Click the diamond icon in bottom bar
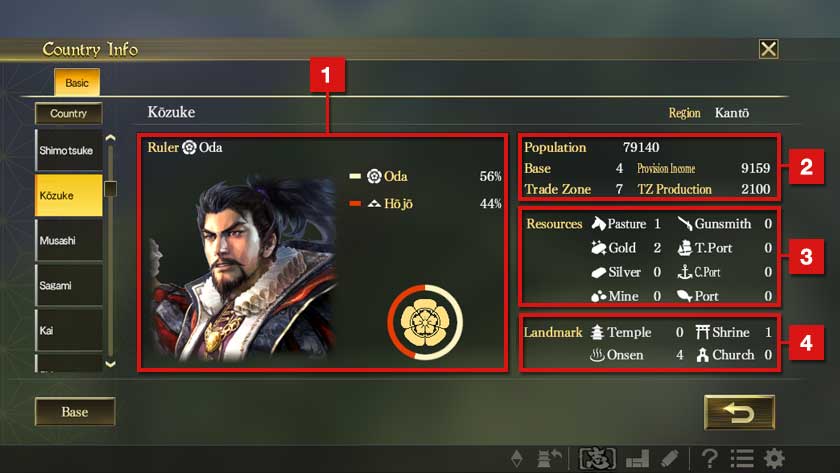Viewport: 840px width, 473px height. tap(516, 459)
